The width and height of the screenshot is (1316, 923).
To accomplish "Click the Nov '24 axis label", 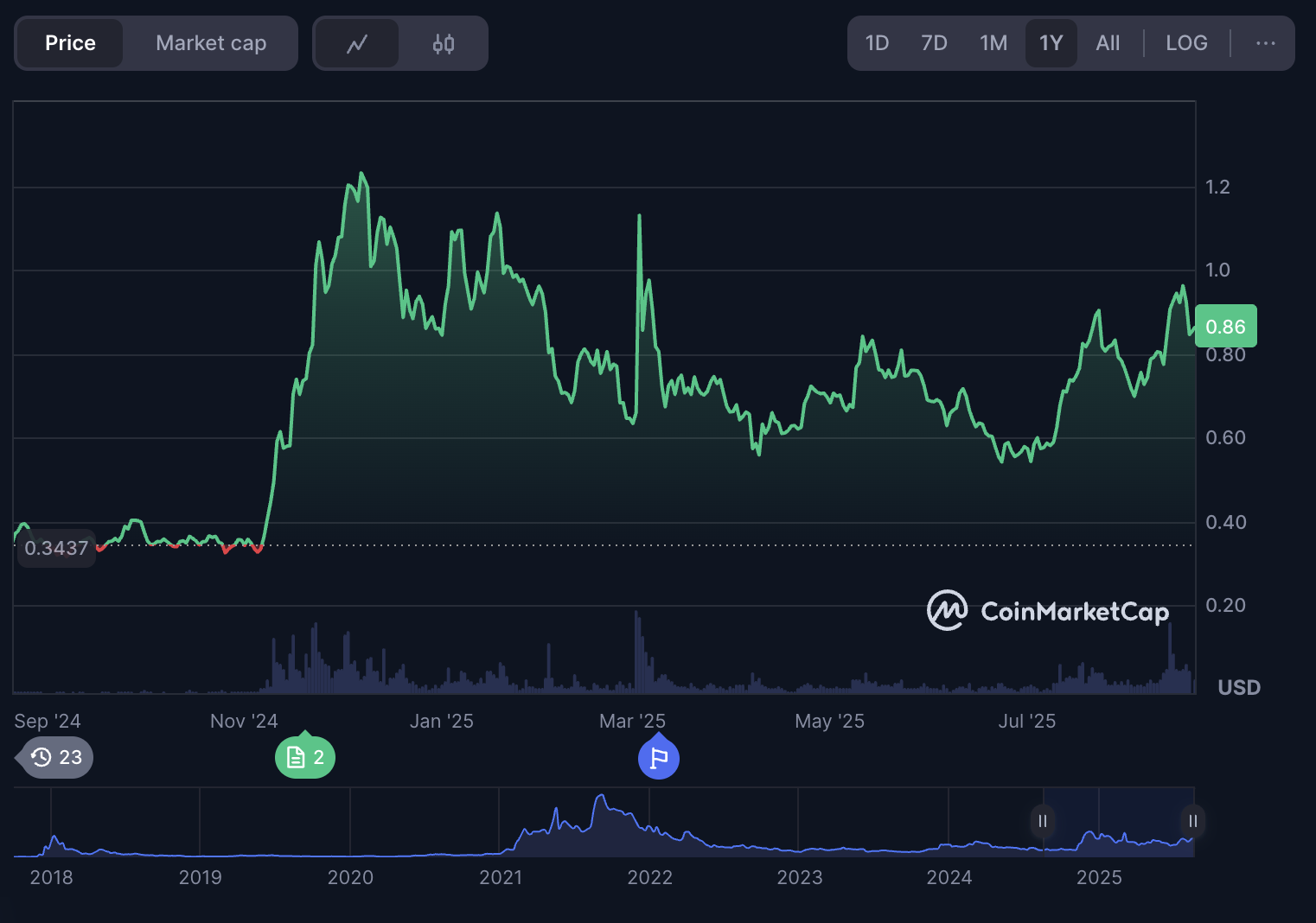I will tap(244, 721).
